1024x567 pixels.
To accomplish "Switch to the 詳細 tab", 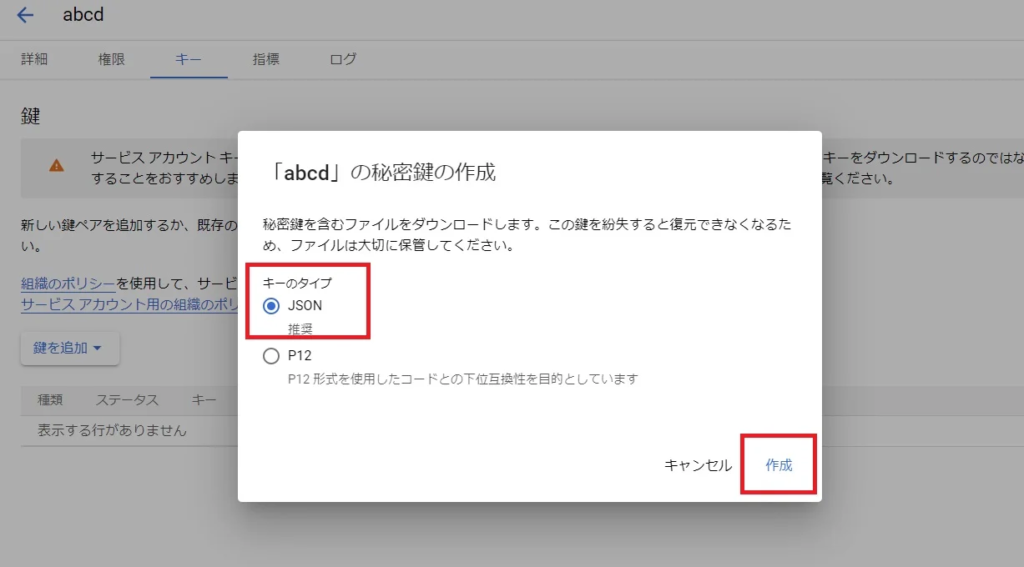I will click(34, 59).
